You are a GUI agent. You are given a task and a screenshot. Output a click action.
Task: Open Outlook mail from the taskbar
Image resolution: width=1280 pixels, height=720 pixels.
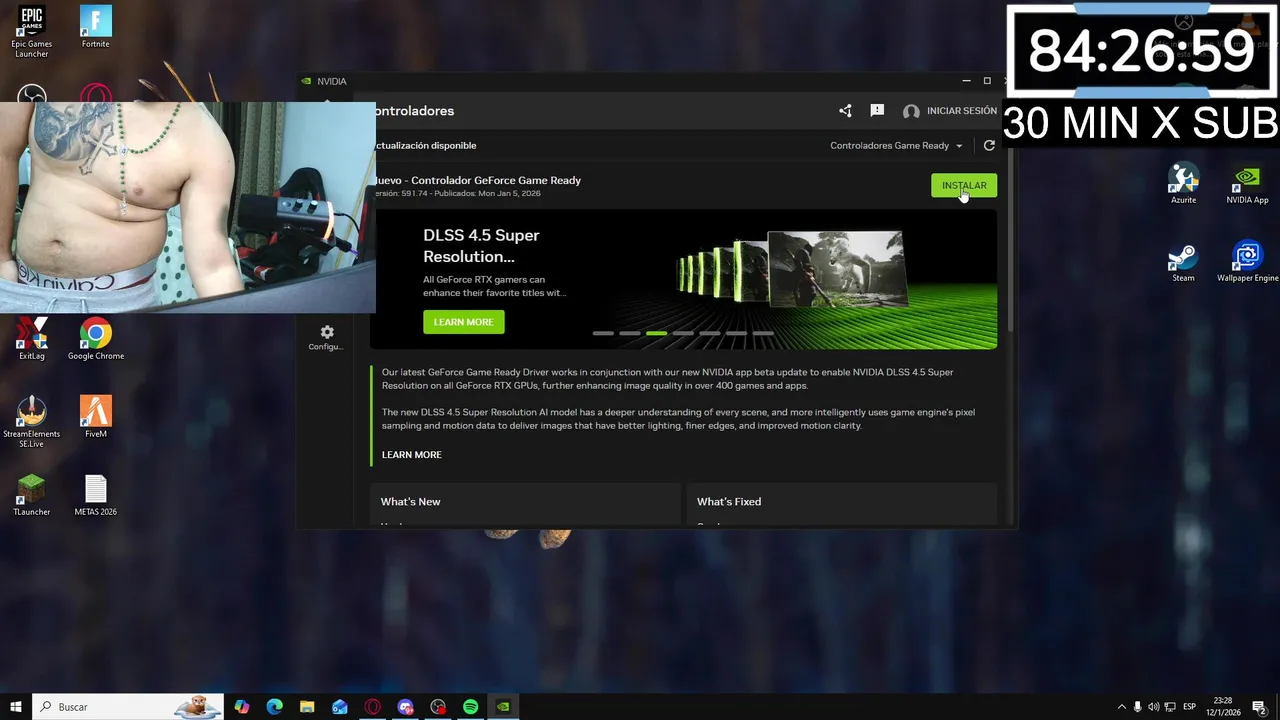coord(340,707)
